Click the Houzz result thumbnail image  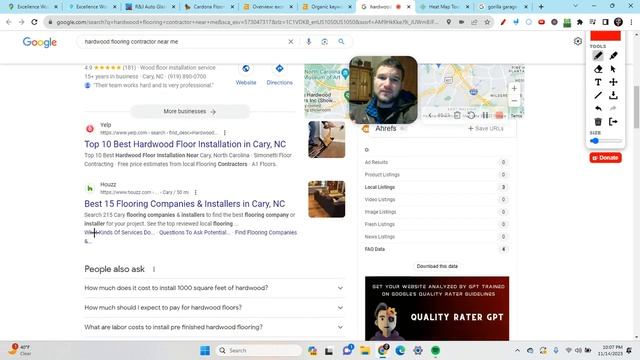[327, 199]
